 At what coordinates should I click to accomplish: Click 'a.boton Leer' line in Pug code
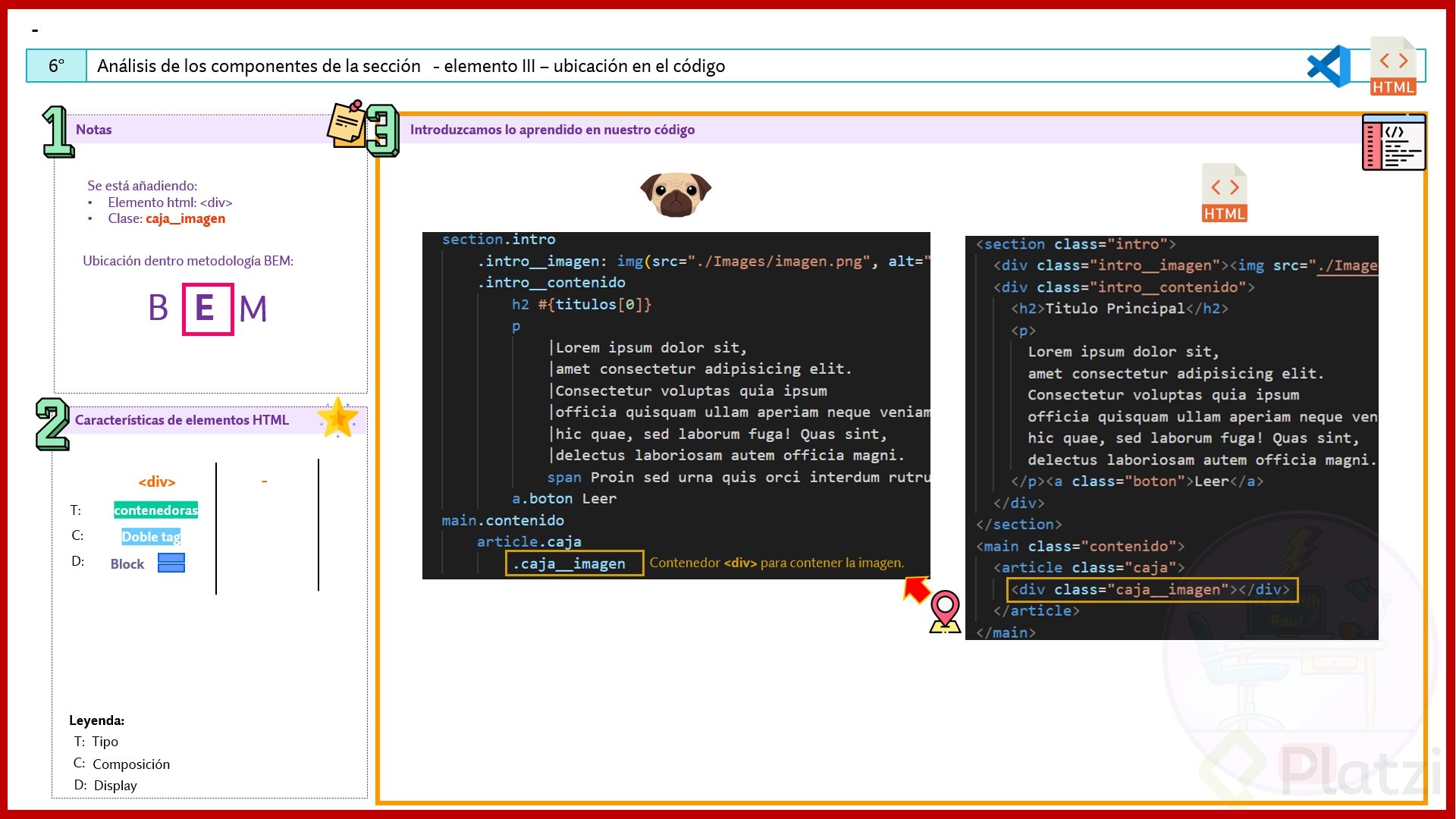(564, 499)
